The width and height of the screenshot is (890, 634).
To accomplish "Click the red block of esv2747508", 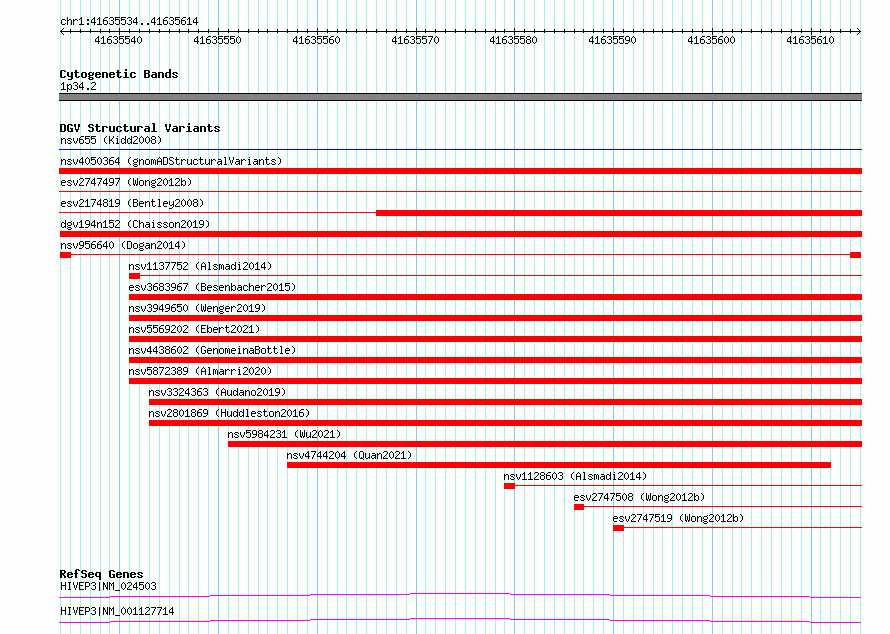I will coord(579,507).
